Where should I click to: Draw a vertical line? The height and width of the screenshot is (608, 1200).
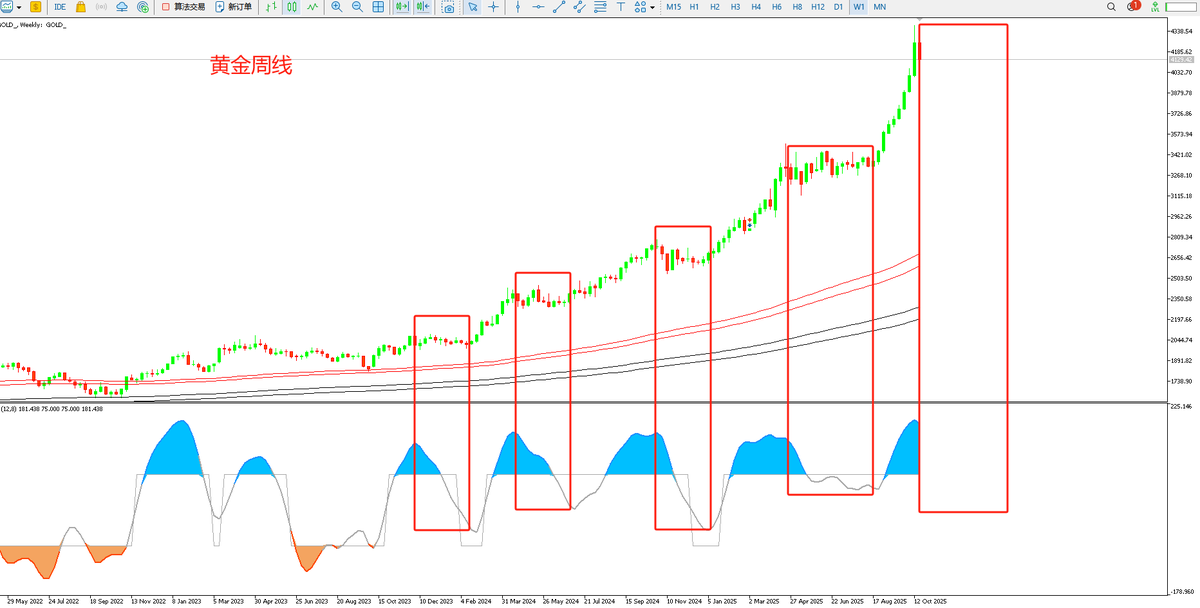(x=517, y=7)
